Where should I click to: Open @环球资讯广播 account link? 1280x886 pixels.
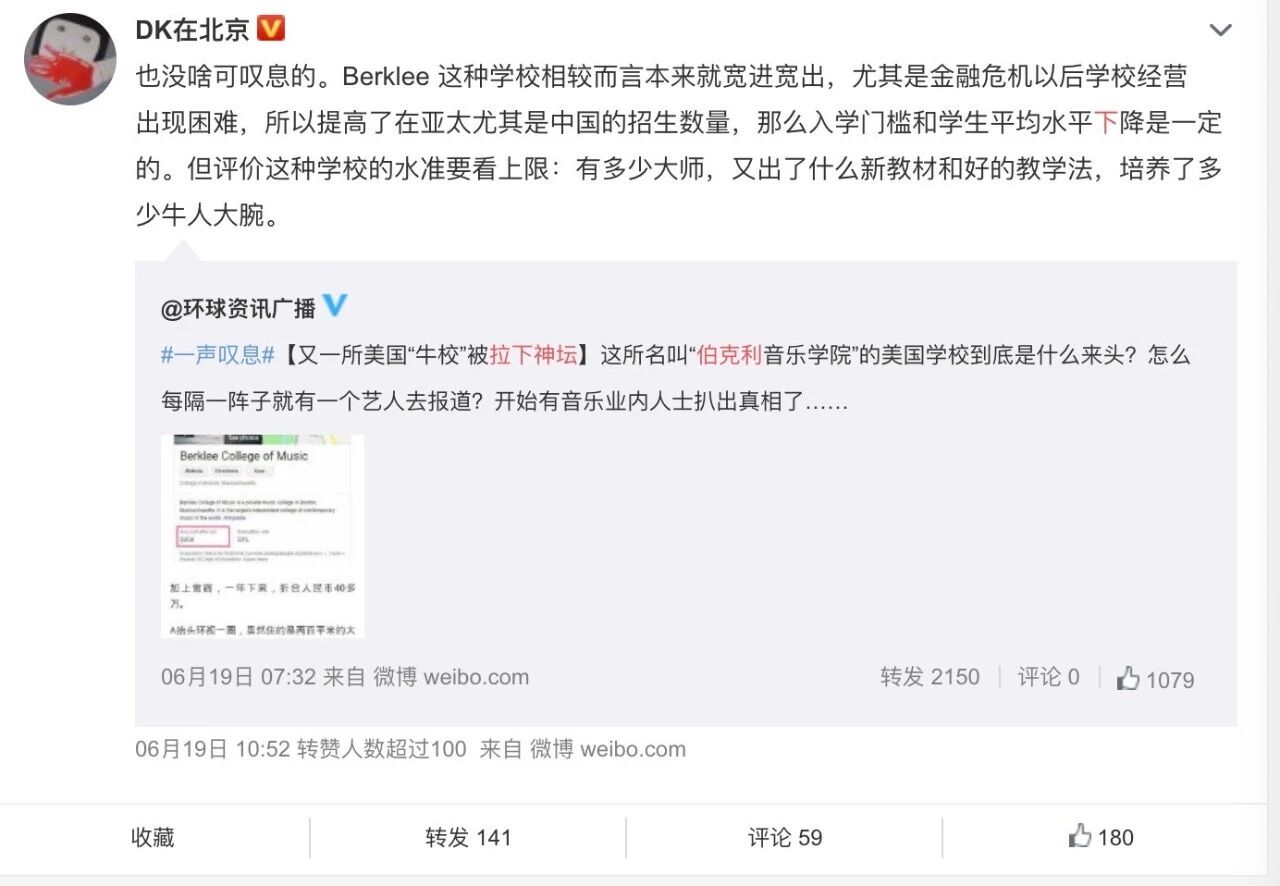[x=238, y=308]
